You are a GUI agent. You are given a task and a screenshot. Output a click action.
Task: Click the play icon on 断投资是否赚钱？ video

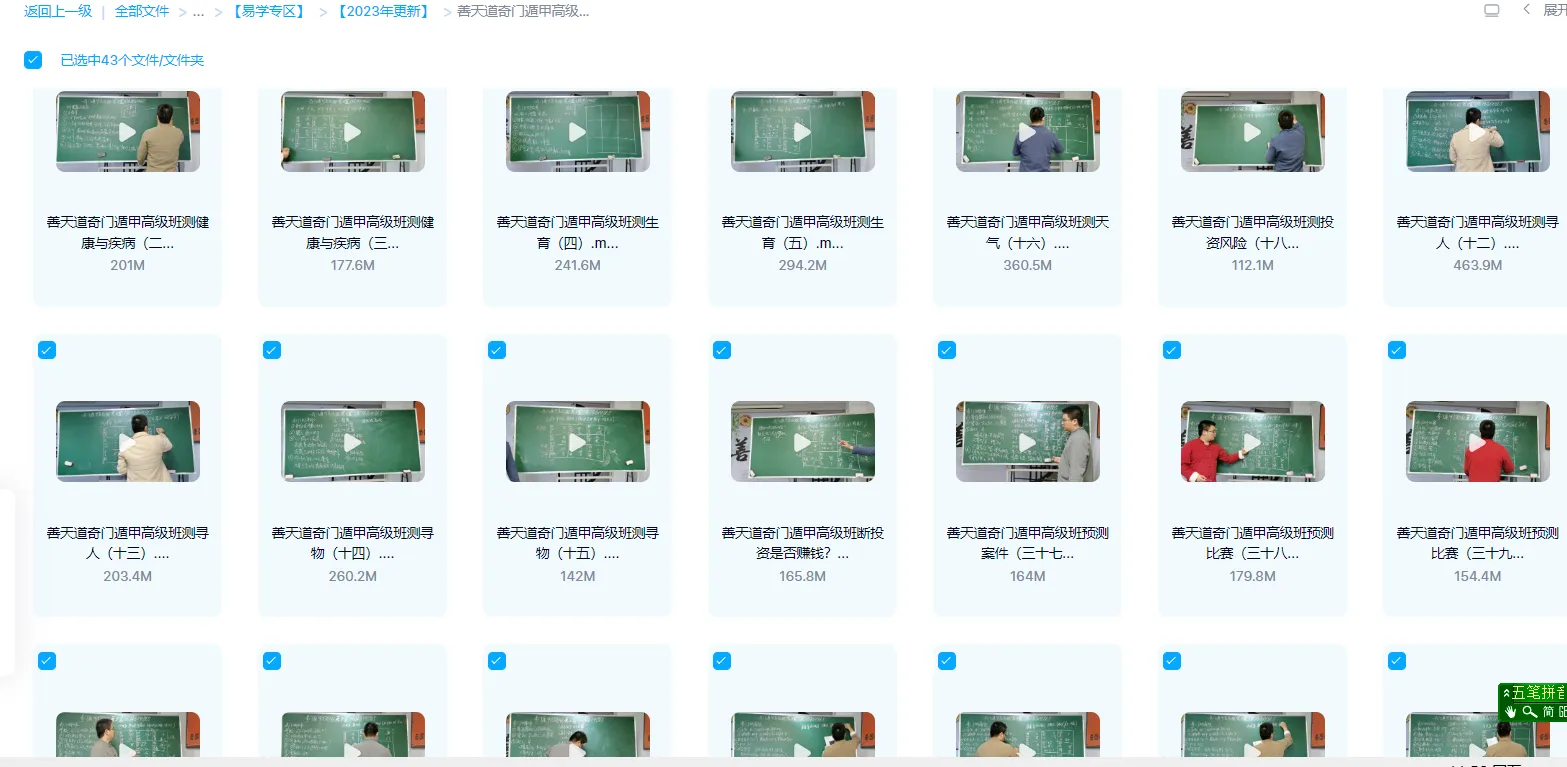click(x=802, y=442)
